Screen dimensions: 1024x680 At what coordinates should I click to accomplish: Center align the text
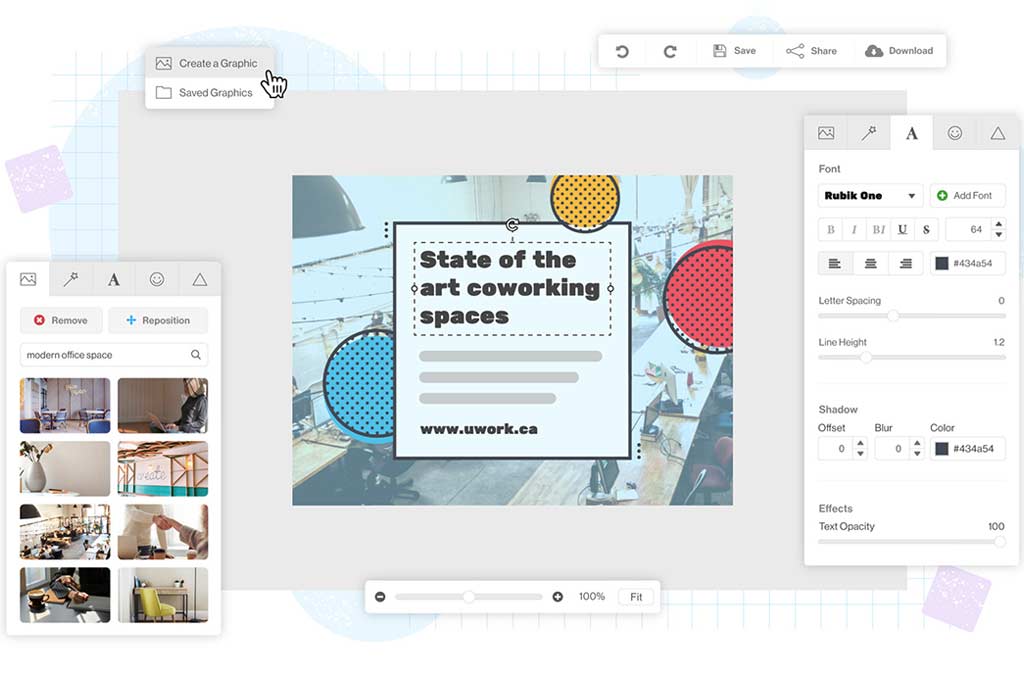871,263
